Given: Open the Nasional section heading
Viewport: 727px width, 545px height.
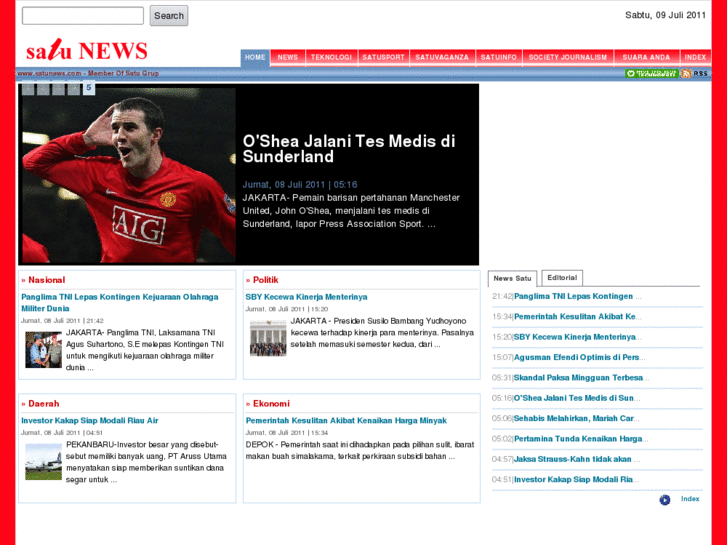Looking at the screenshot, I should [x=46, y=280].
